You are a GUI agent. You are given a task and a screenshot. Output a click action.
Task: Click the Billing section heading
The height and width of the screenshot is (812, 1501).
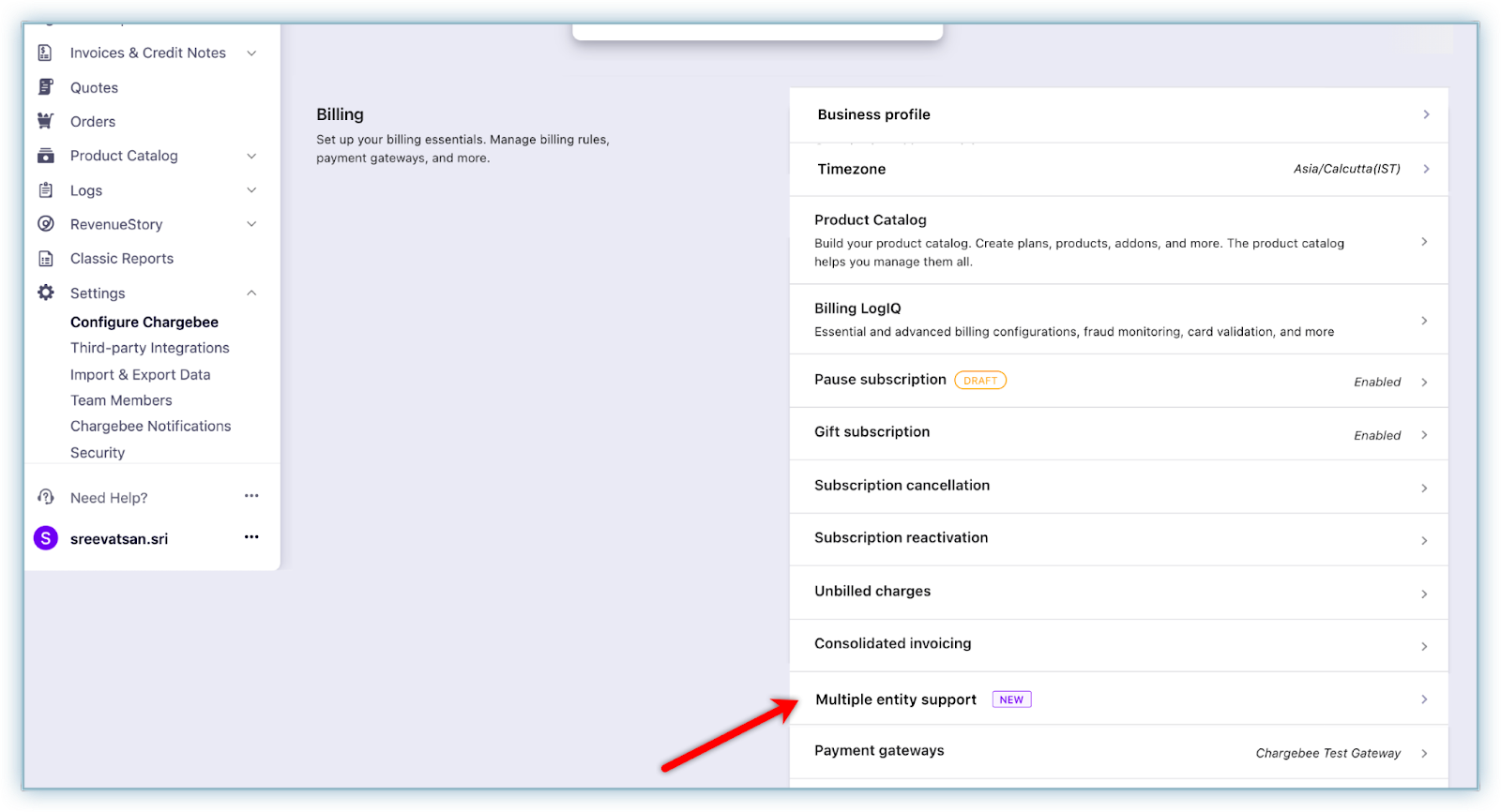(x=340, y=114)
